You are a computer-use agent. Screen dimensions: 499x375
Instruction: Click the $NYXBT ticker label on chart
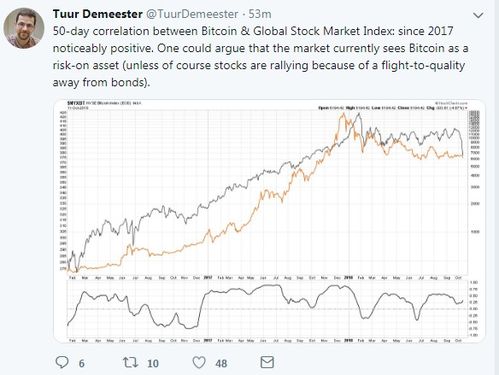pyautogui.click(x=76, y=103)
